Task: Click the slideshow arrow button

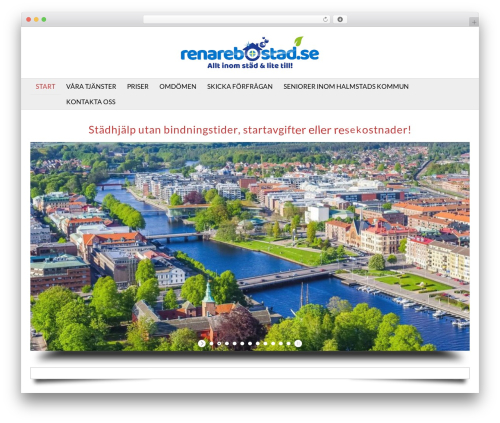Action: tap(202, 343)
